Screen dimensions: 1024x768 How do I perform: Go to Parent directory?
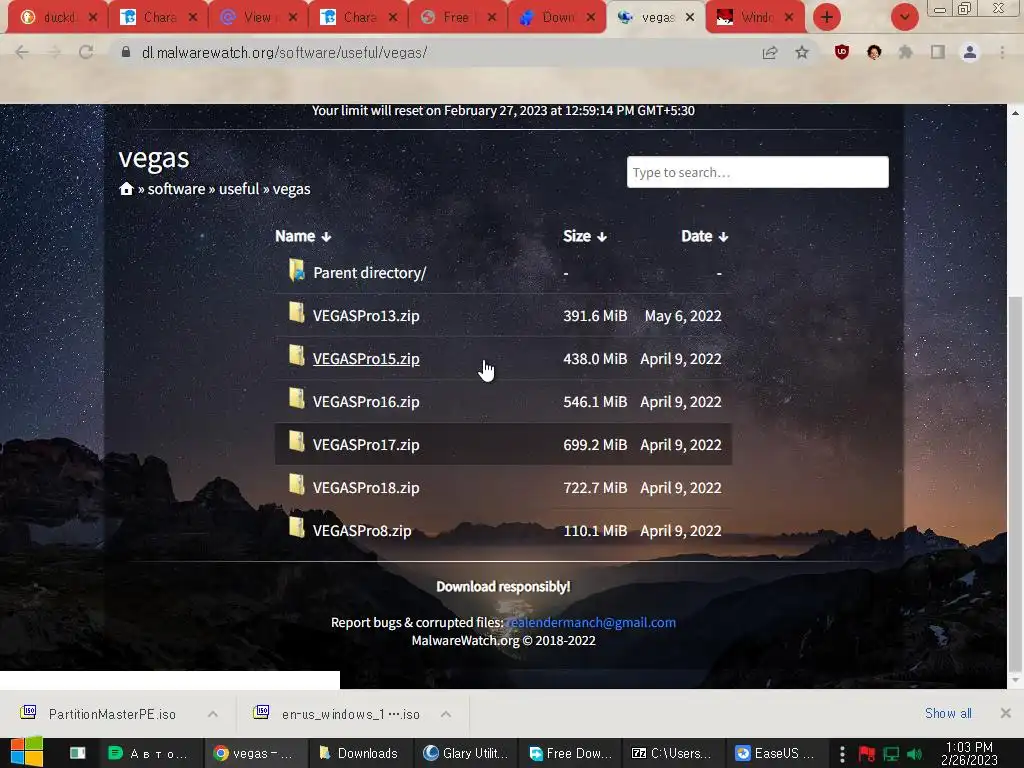pyautogui.click(x=370, y=272)
